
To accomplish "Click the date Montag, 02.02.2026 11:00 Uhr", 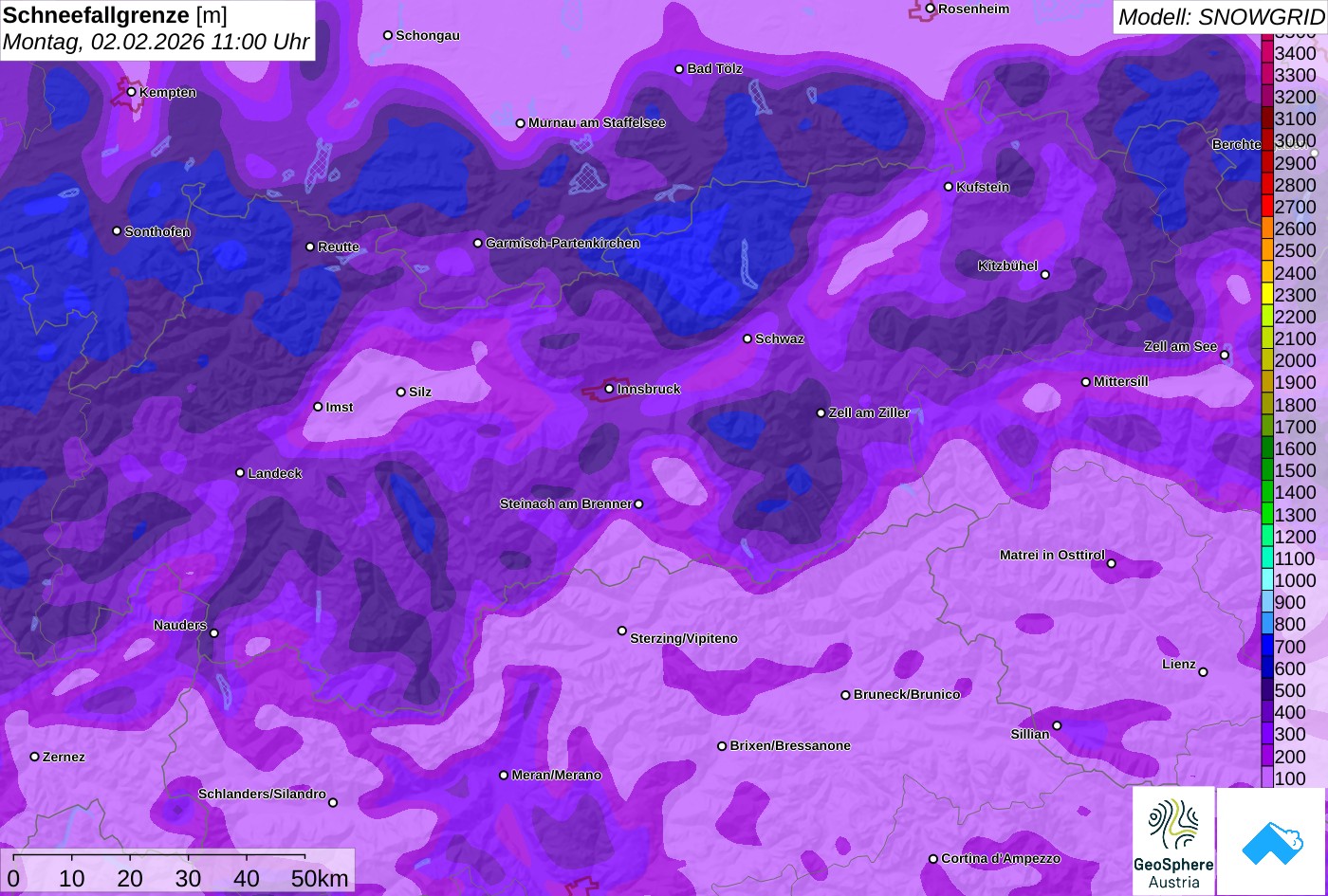I will [x=157, y=43].
